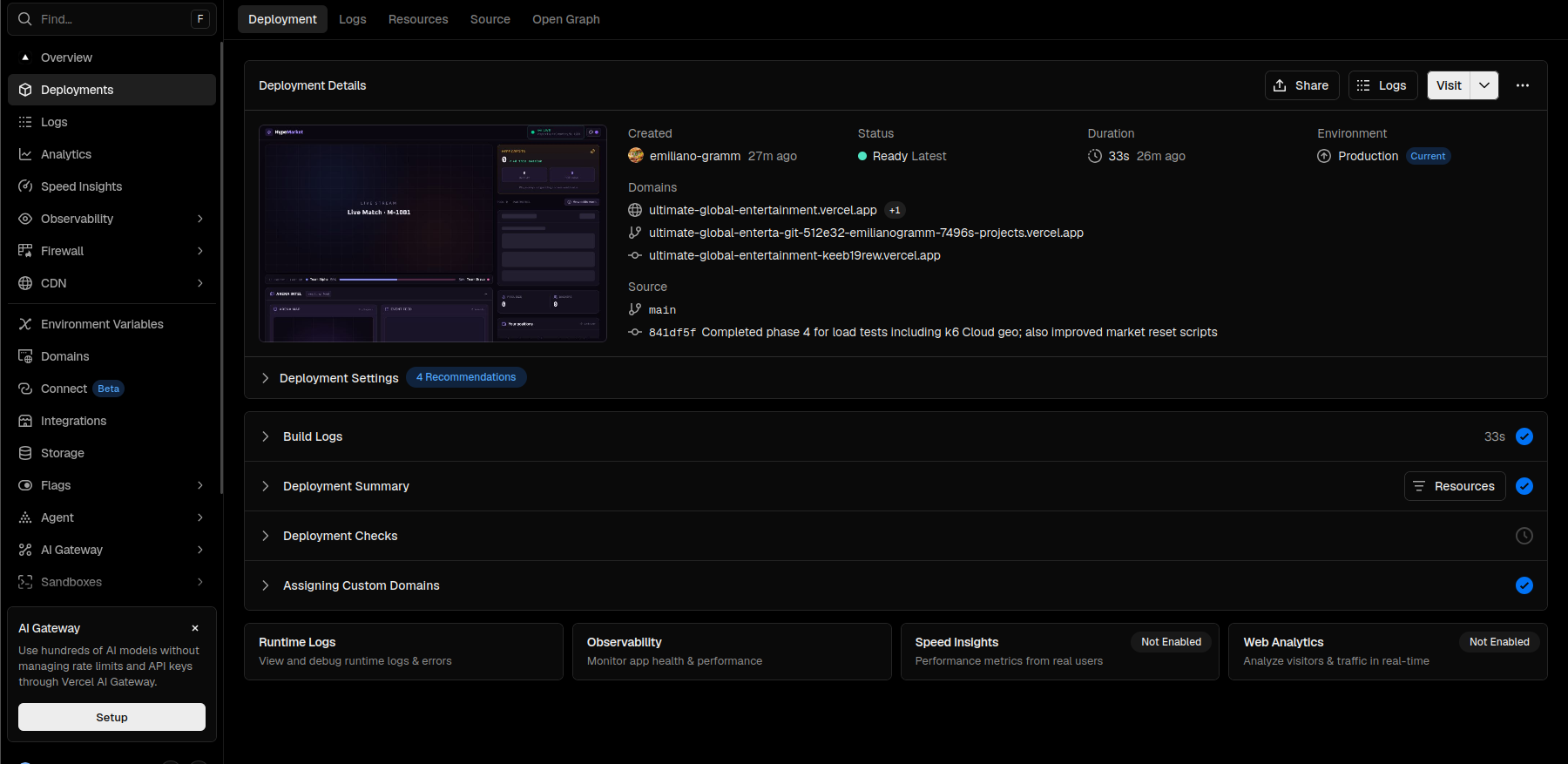Switch to the Source tab
Viewport: 1568px width, 764px height.
pyautogui.click(x=490, y=19)
